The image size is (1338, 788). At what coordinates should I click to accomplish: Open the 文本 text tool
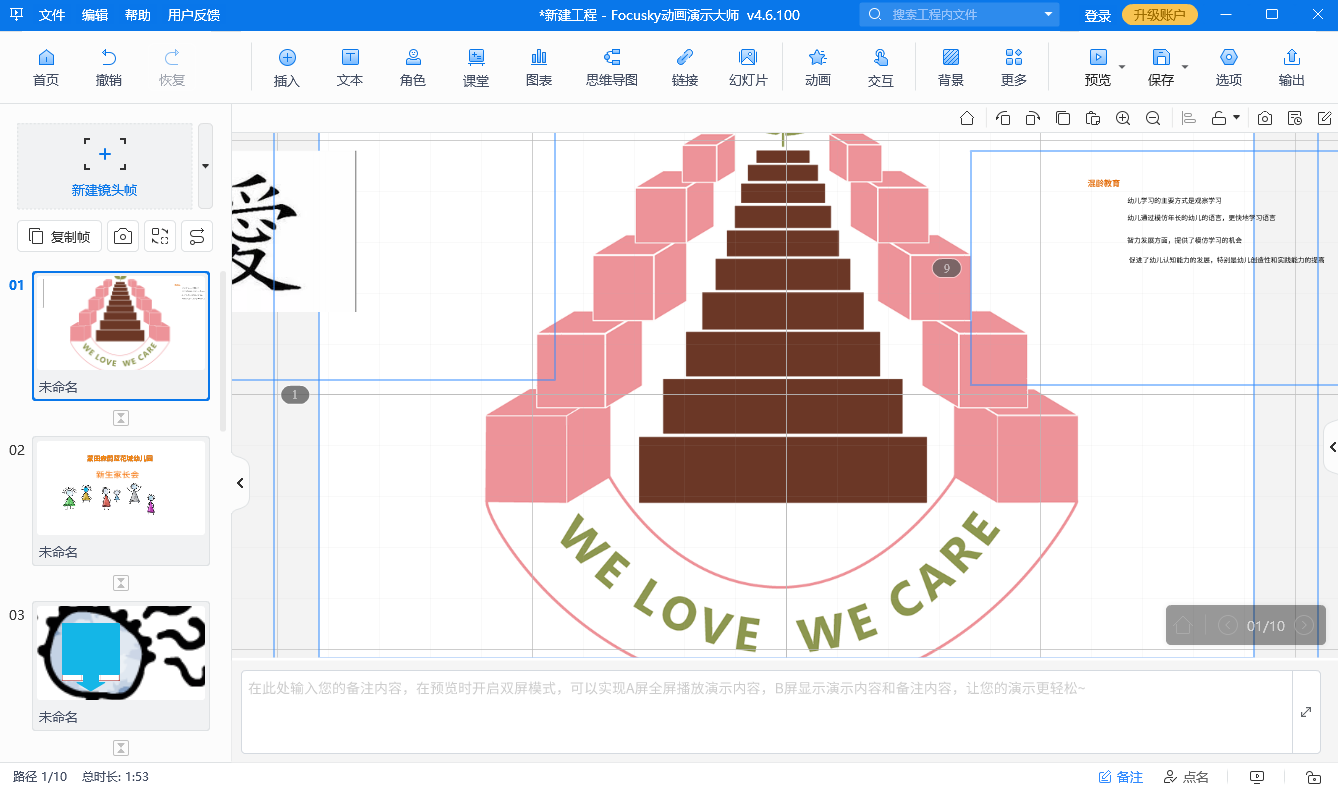point(350,67)
